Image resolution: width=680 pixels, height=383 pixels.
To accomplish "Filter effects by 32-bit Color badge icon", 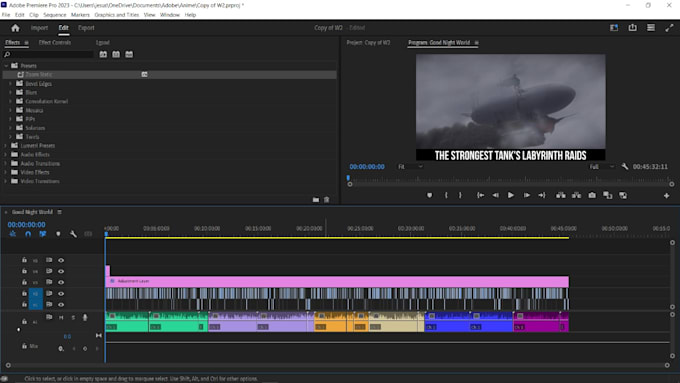I will click(x=116, y=54).
